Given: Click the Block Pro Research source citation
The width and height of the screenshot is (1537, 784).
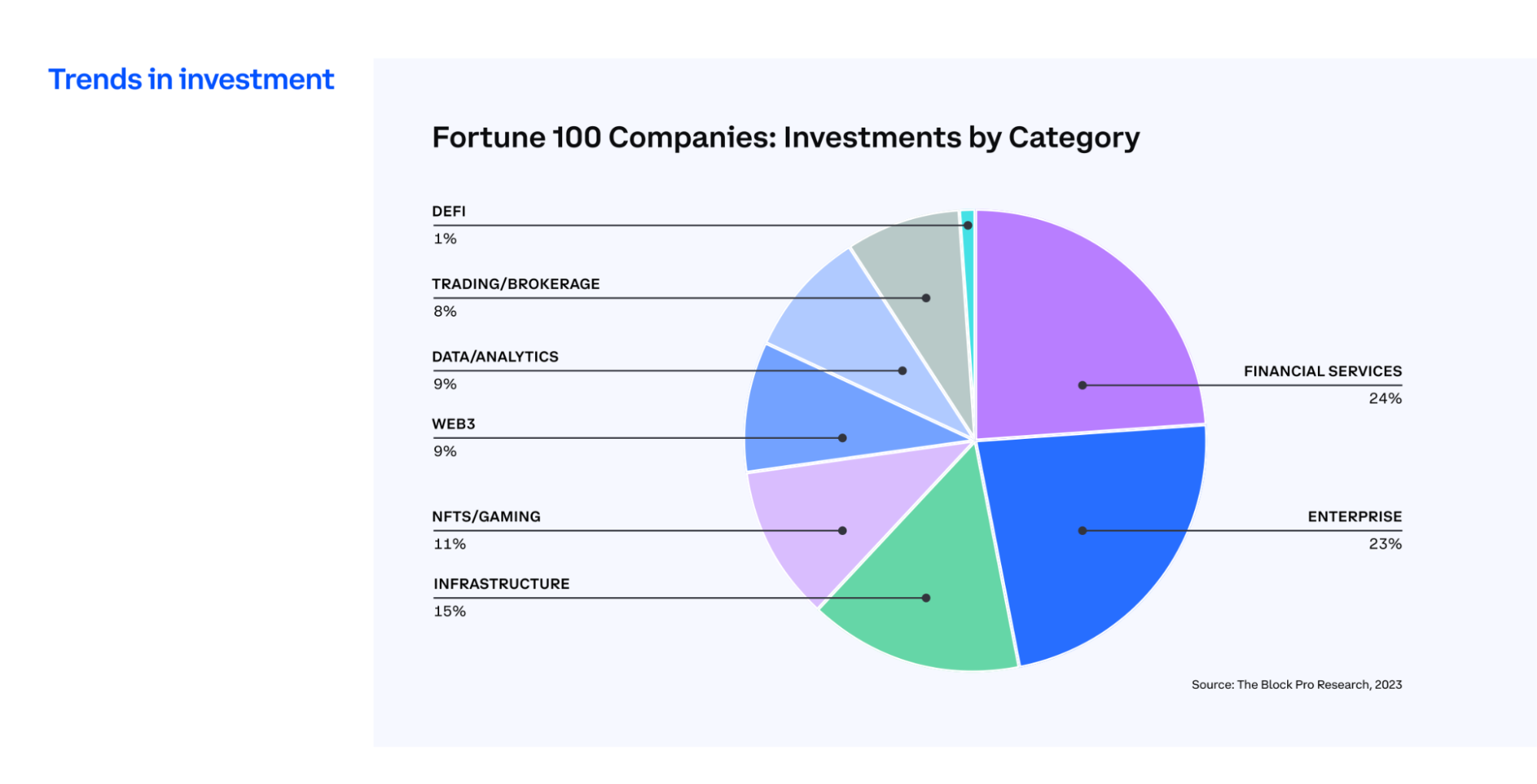Looking at the screenshot, I should click(1296, 685).
